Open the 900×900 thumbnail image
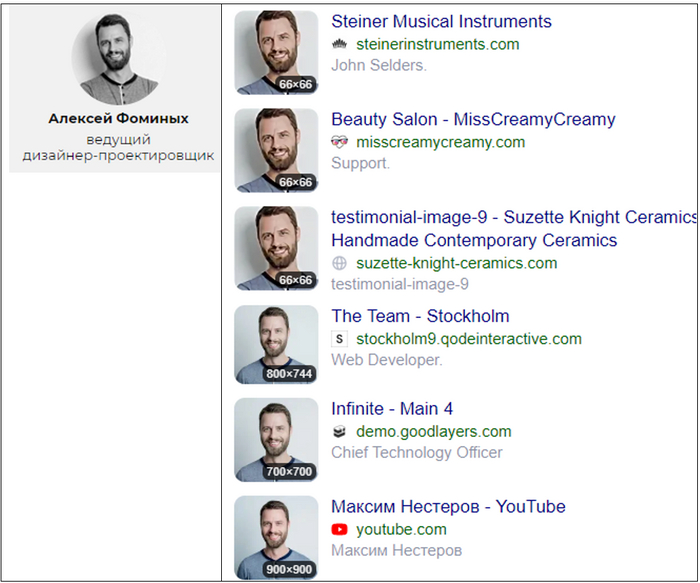 [x=276, y=537]
